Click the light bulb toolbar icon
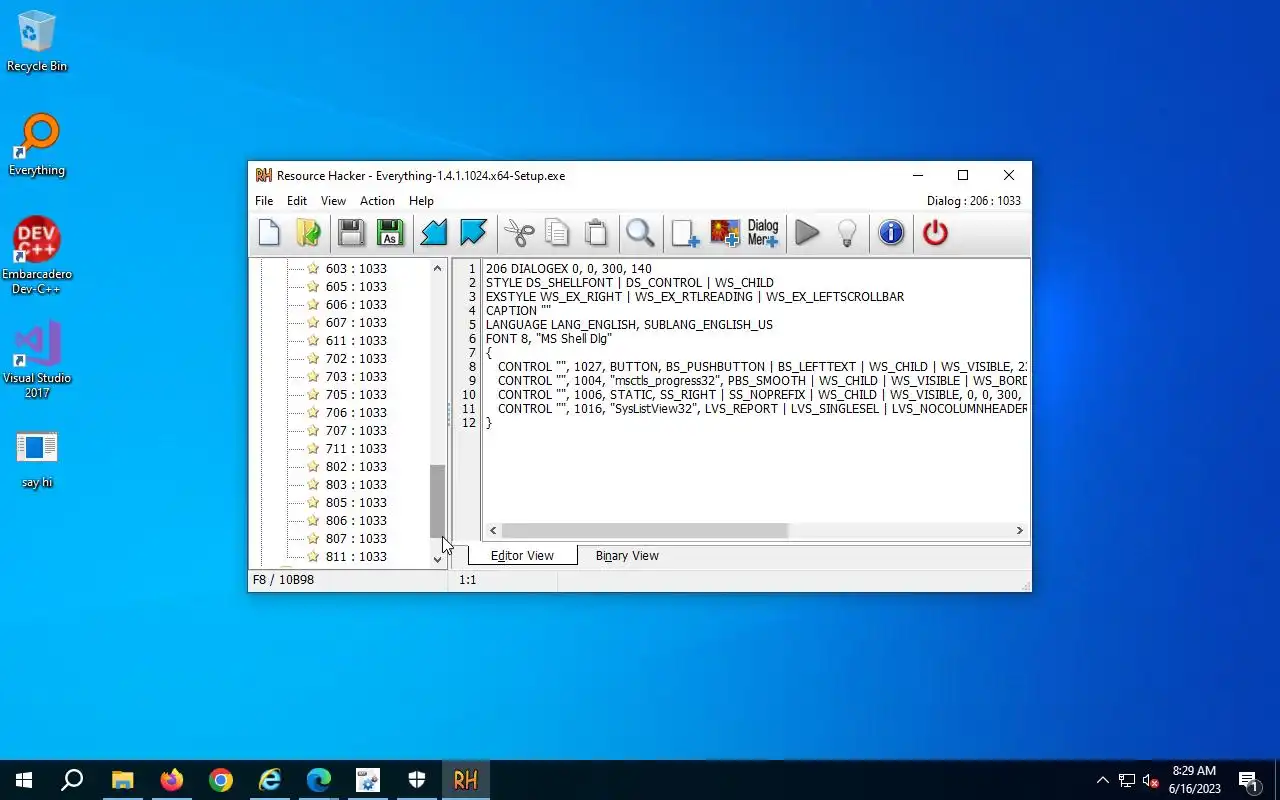Screen dimensions: 1280x800 pos(848,233)
